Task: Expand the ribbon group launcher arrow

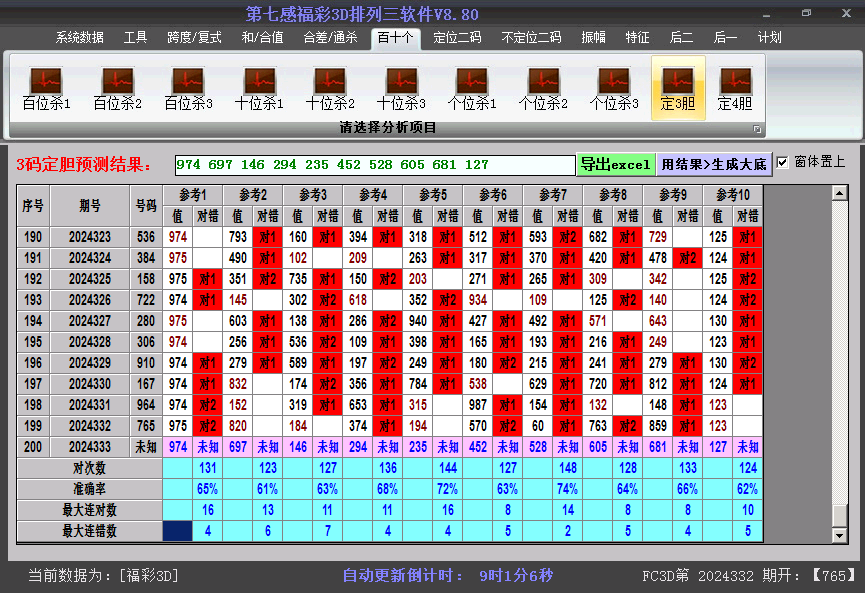Action: click(x=757, y=129)
